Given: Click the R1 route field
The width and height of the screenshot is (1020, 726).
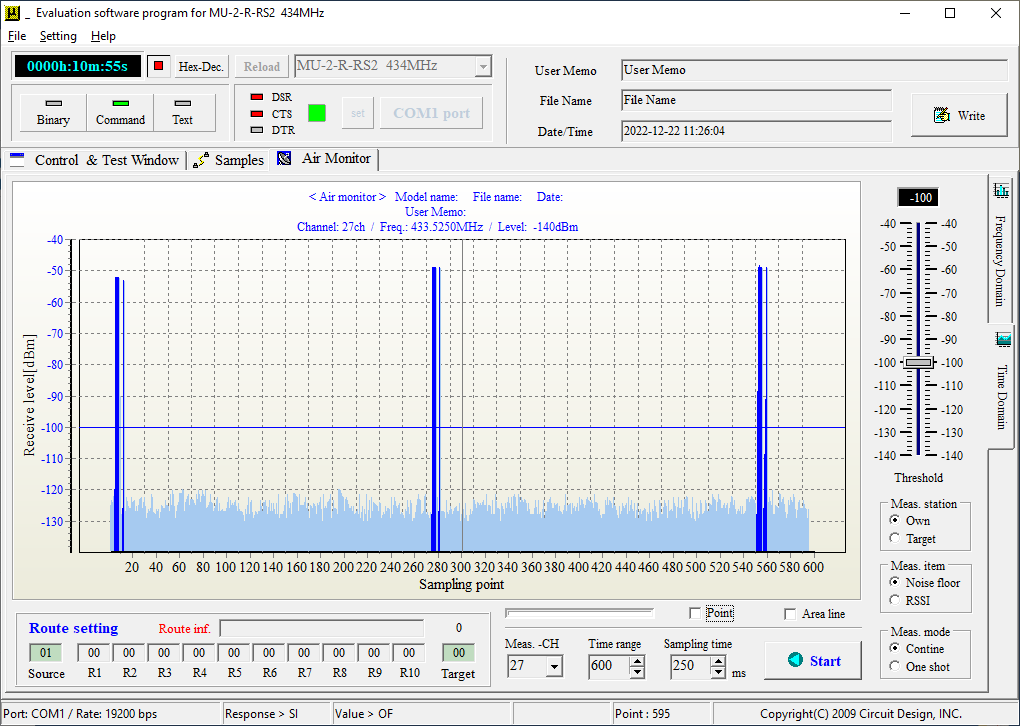Looking at the screenshot, I should pyautogui.click(x=94, y=652).
